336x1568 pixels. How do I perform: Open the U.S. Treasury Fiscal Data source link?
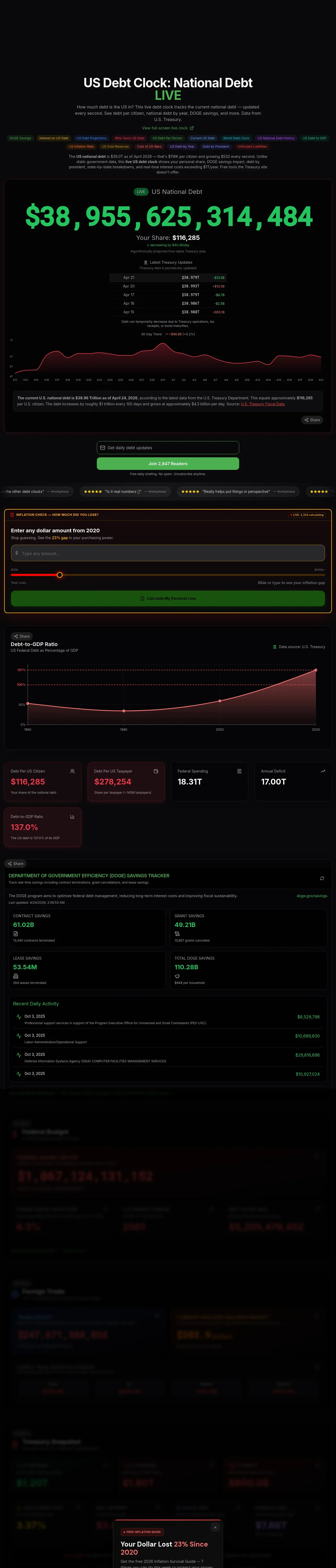263,404
